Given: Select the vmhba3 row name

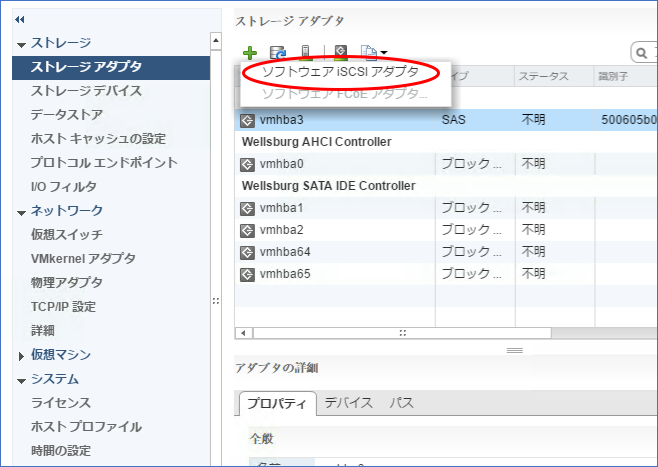Looking at the screenshot, I should [282, 120].
